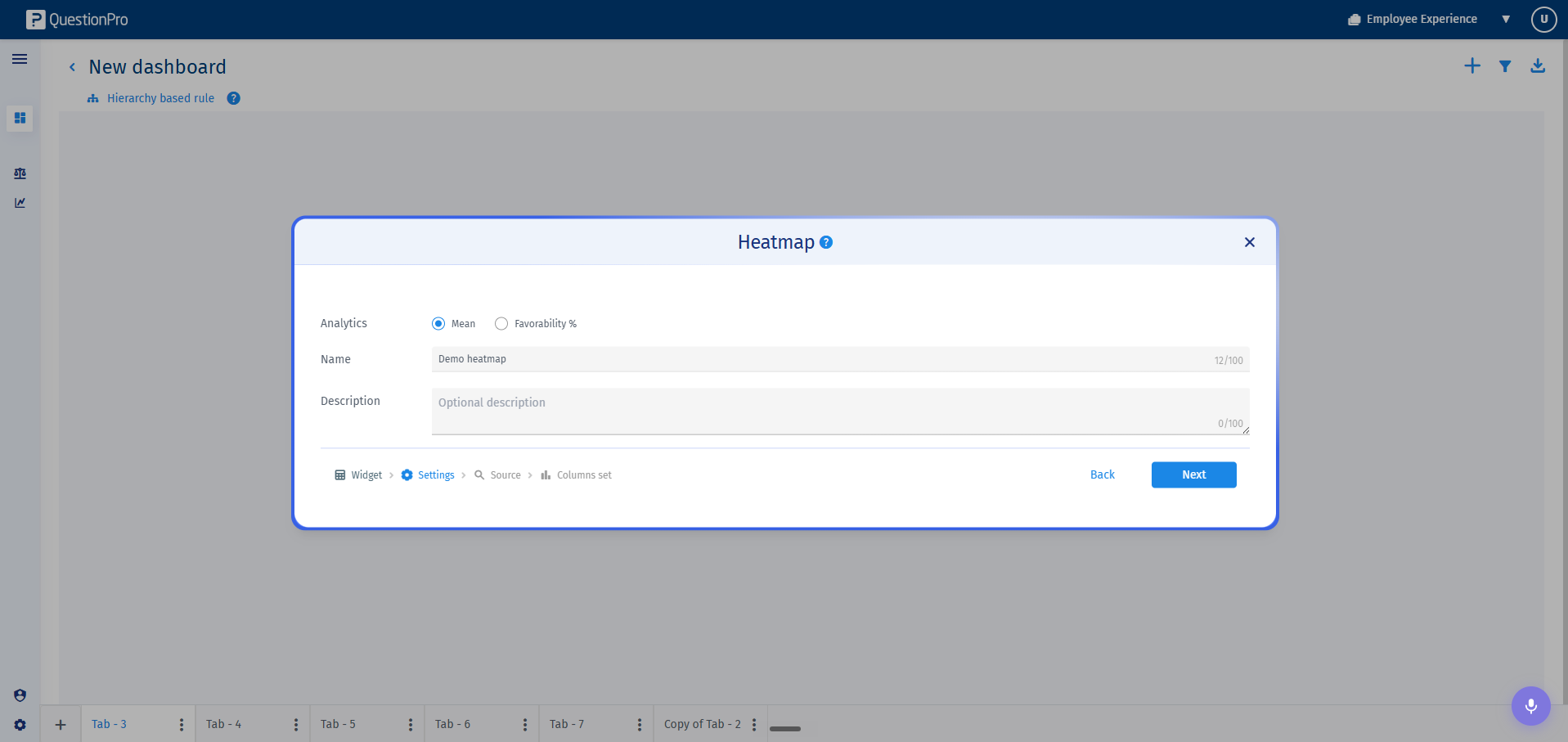Add a widget using the plus icon
Viewport: 1568px width, 742px height.
click(1472, 65)
